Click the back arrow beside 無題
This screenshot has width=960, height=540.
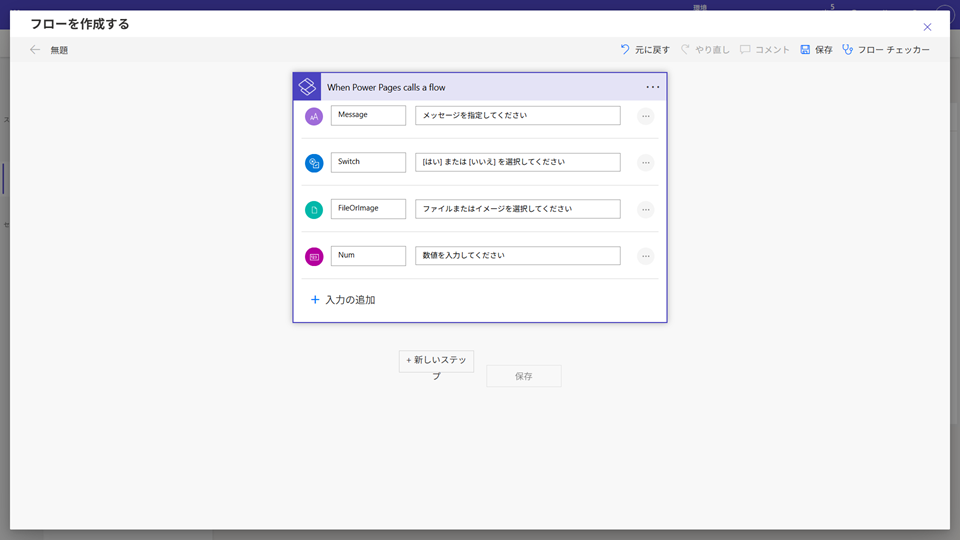point(35,50)
